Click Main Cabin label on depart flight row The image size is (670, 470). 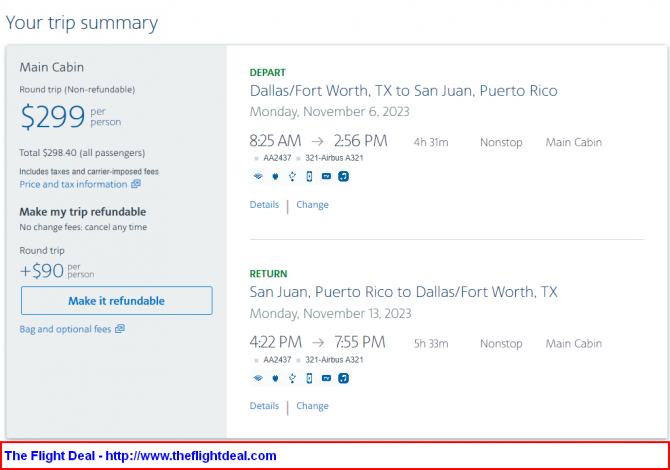click(x=573, y=142)
